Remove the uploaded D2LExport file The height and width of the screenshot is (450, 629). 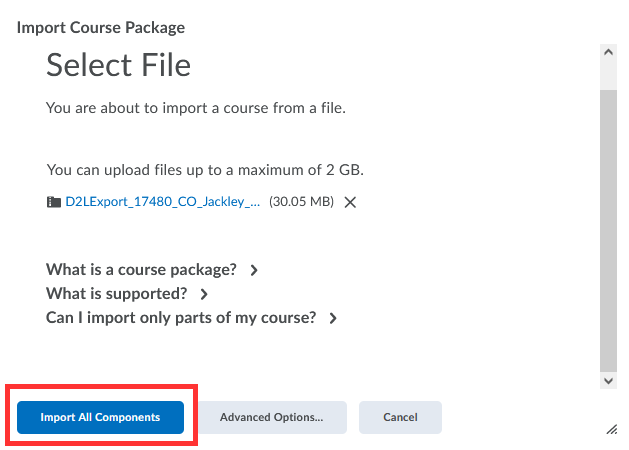(350, 202)
